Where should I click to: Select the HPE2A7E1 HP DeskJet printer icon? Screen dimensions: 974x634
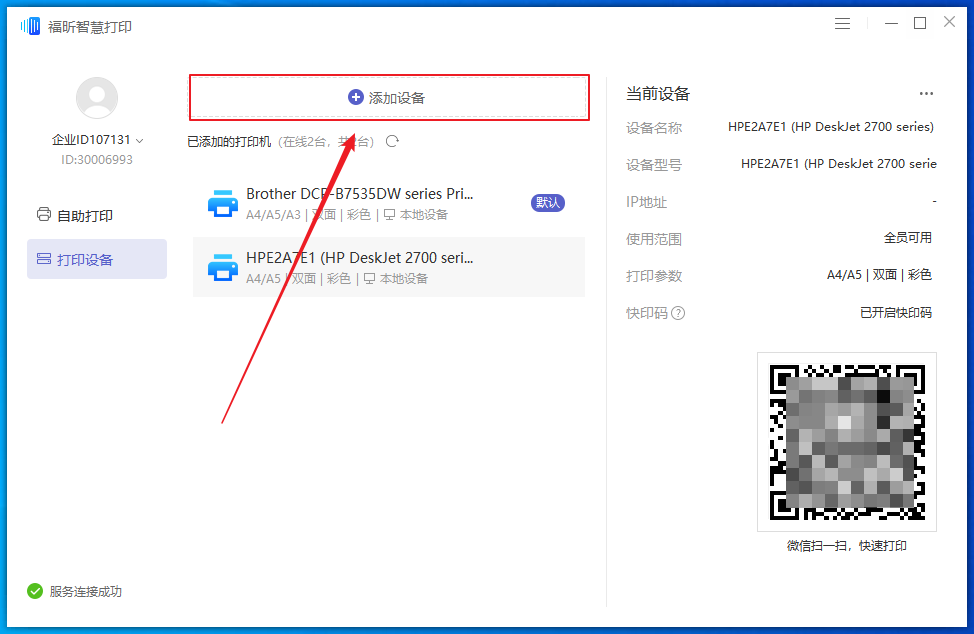[222, 265]
